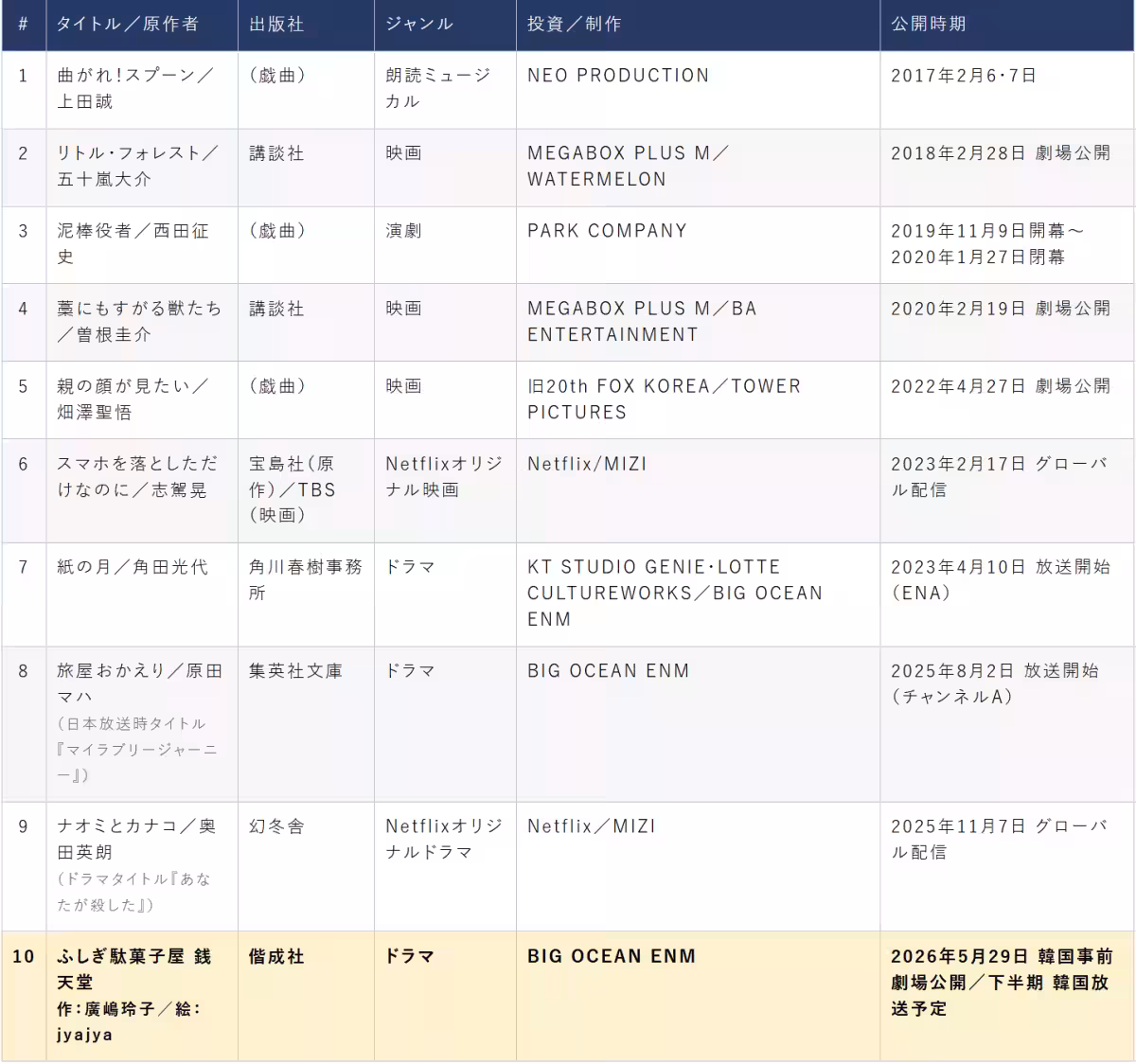This screenshot has width=1136, height=1064.
Task: Click bold ドラマ genre in row 10
Action: point(410,957)
